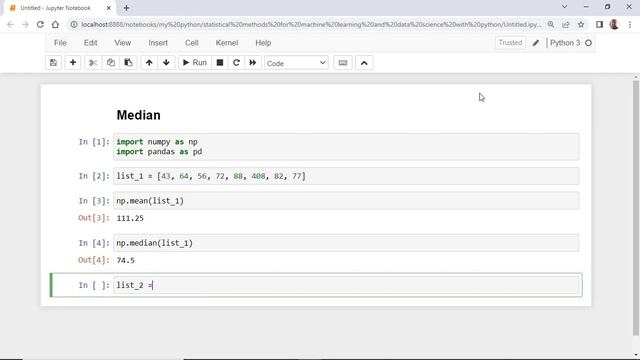Open the zoom magnifier icon in address bar
The height and width of the screenshot is (360, 640).
(551, 24)
